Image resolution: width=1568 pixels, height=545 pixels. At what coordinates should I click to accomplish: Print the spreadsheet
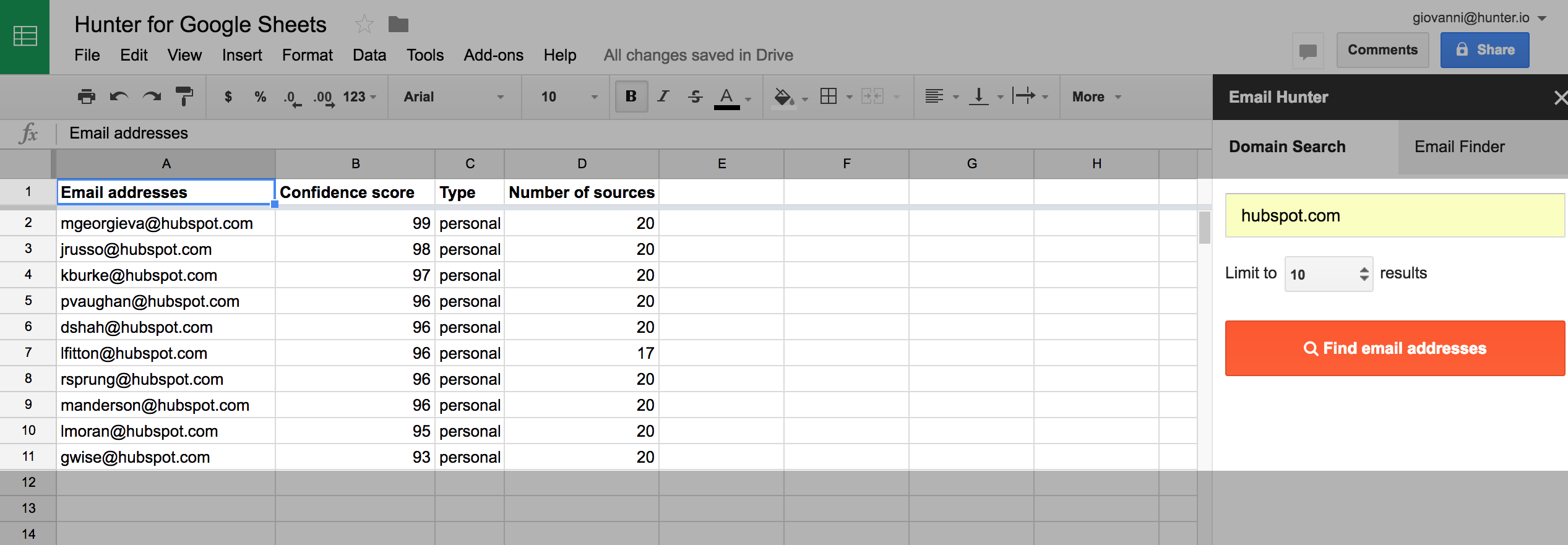pyautogui.click(x=87, y=97)
